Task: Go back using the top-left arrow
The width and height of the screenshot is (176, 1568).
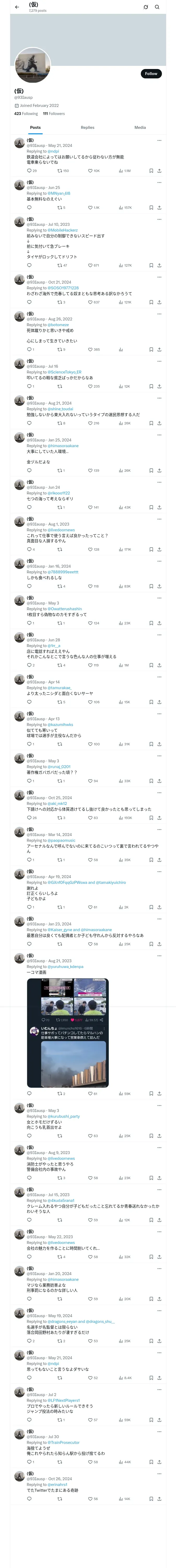Action: (17, 7)
